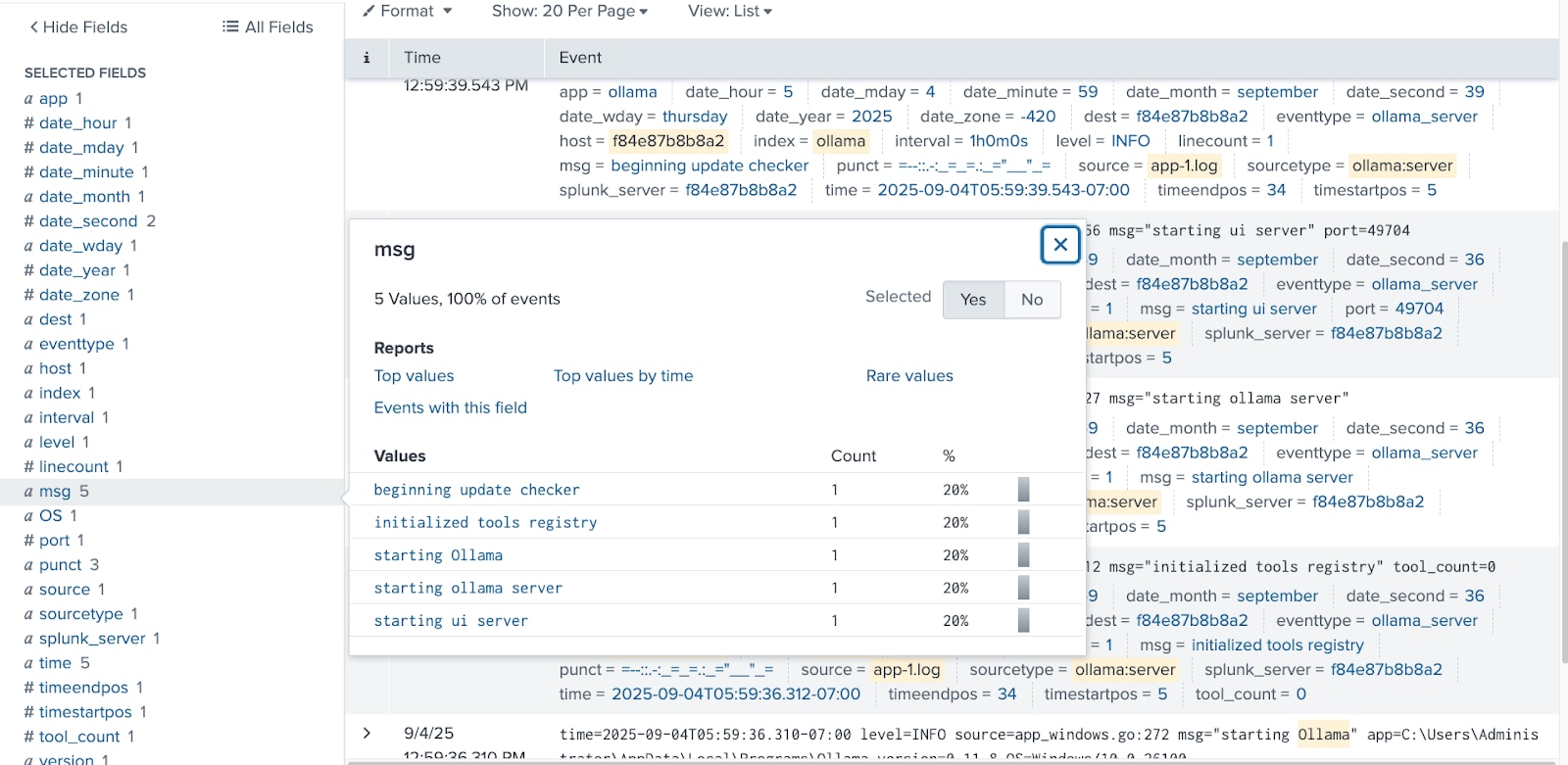Open Rare values report

point(908,376)
